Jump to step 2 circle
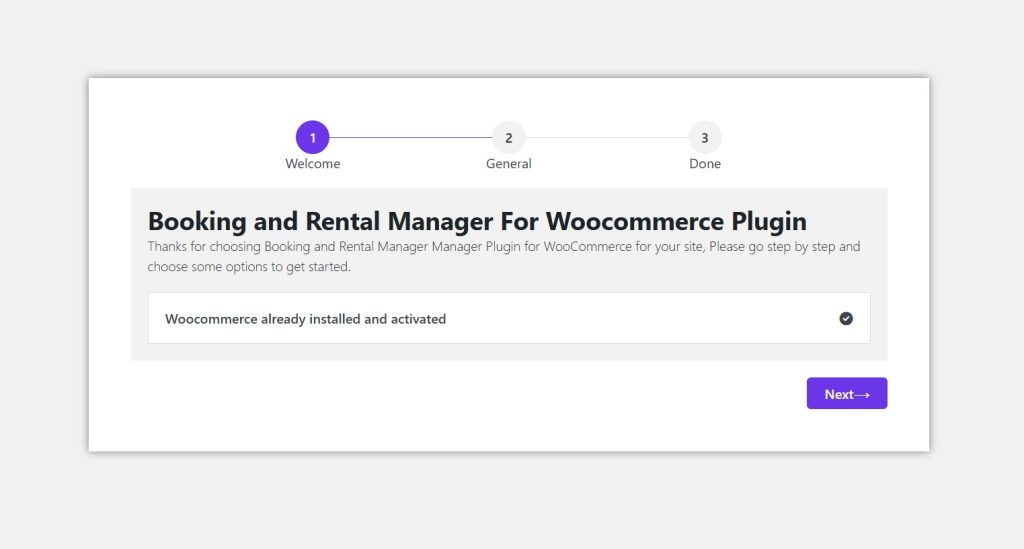Image resolution: width=1024 pixels, height=549 pixels. point(508,138)
